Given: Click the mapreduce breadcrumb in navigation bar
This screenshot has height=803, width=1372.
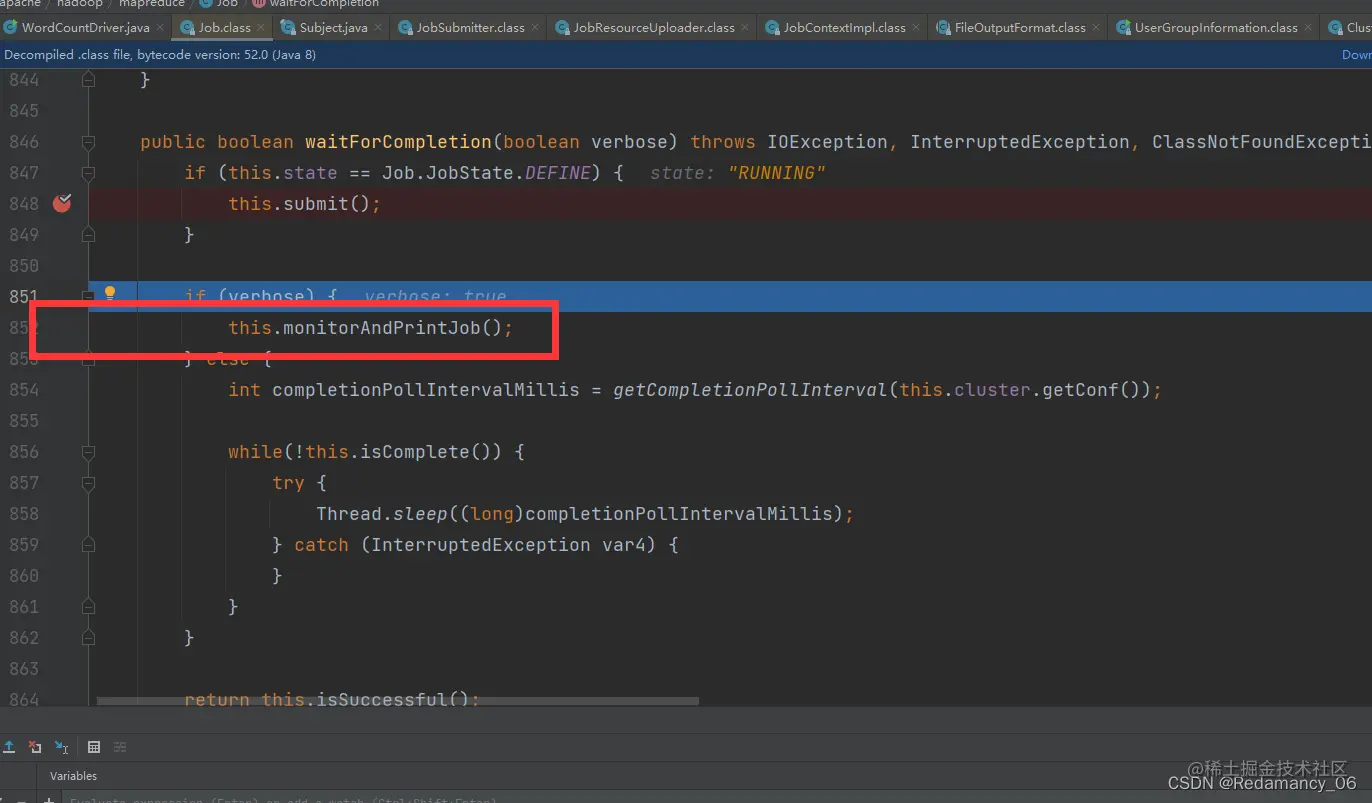Looking at the screenshot, I should click(x=152, y=4).
